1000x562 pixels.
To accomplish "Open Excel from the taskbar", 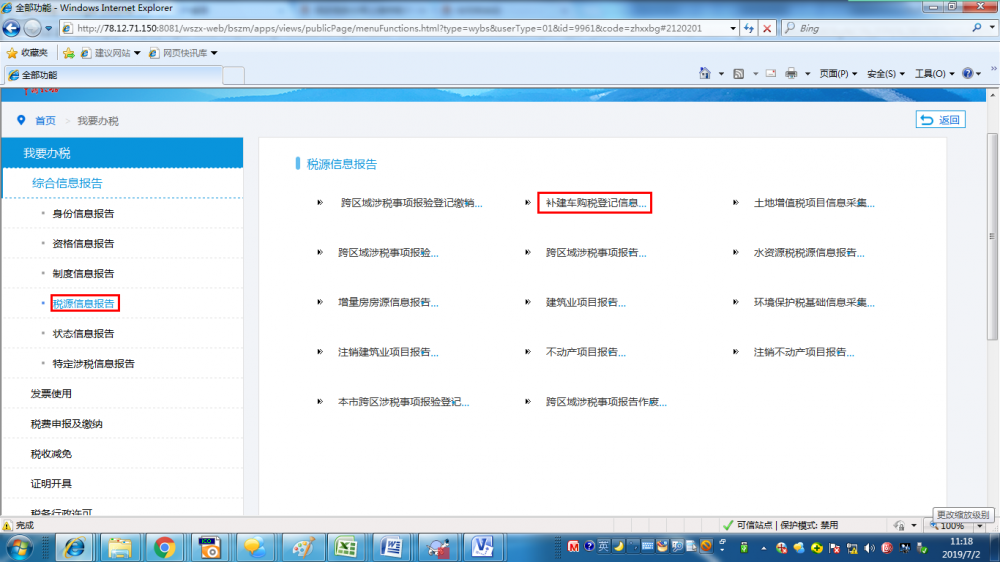I will pos(346,546).
